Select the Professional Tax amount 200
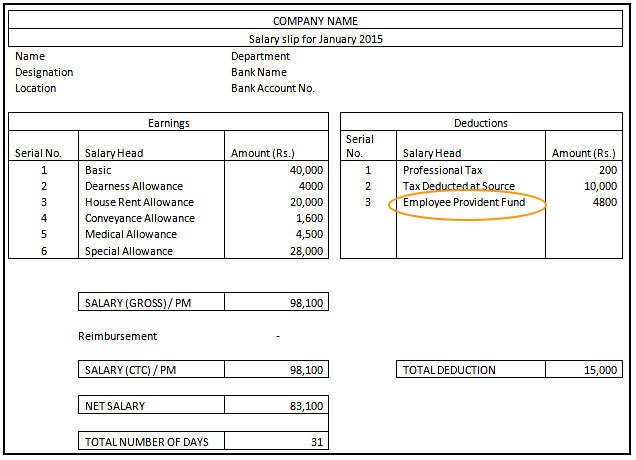The height and width of the screenshot is (460, 636). 606,170
